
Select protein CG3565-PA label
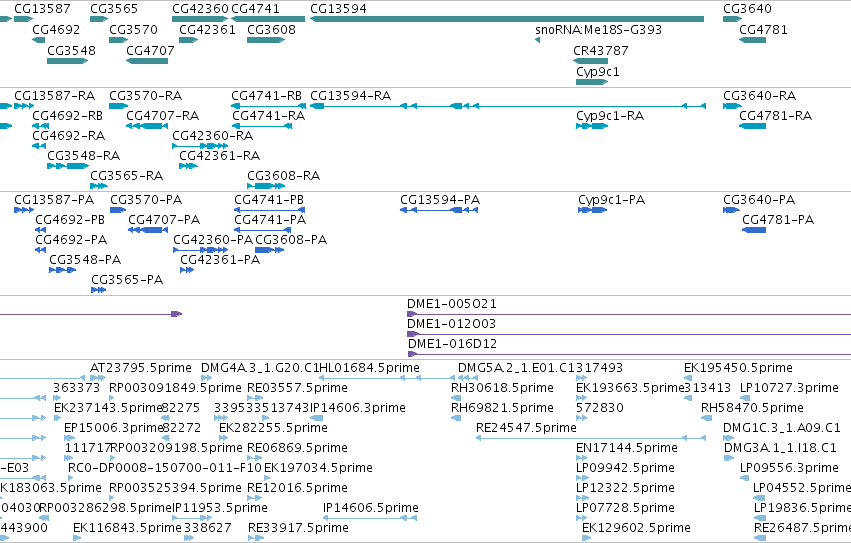point(127,280)
